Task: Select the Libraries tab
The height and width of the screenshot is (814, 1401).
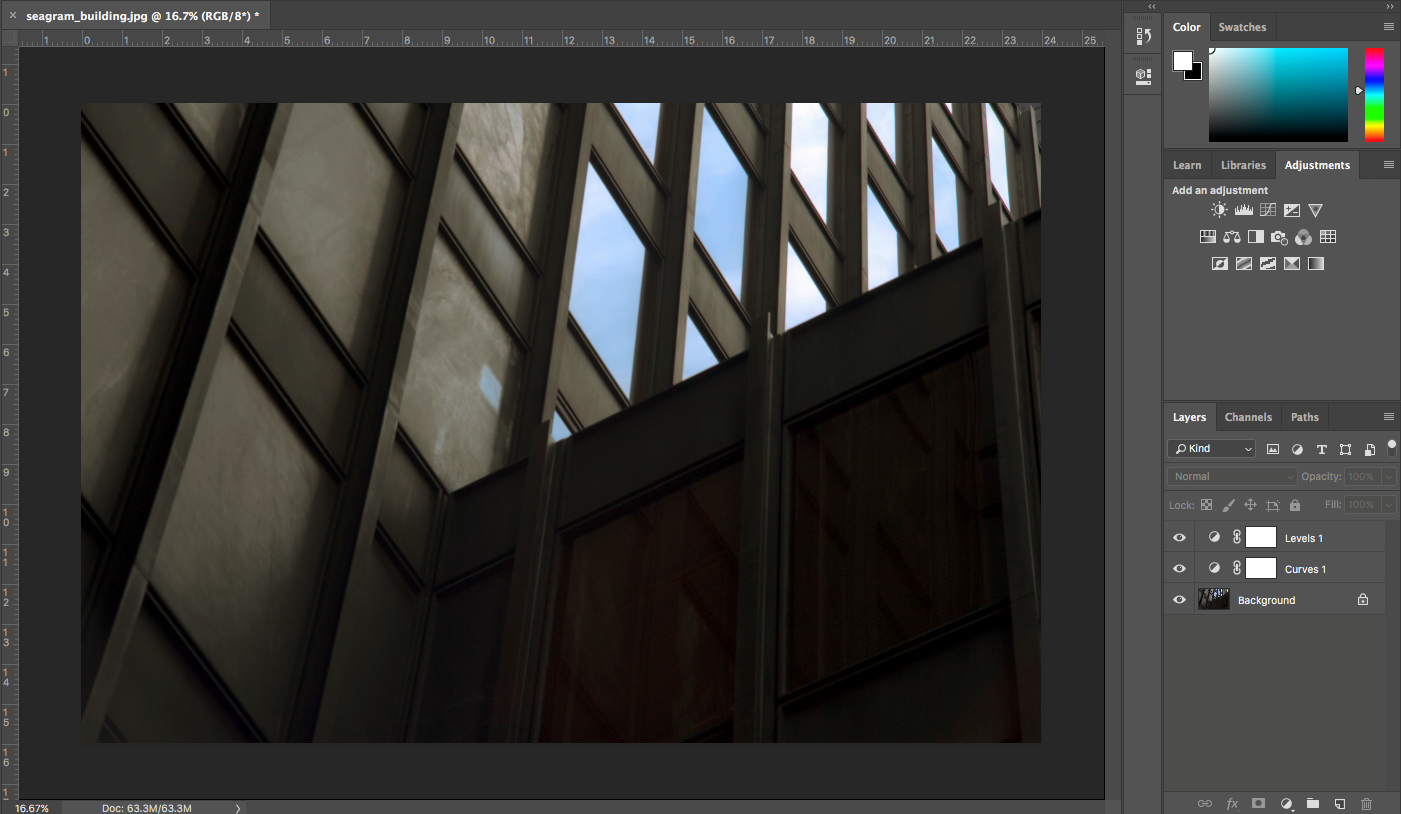Action: click(x=1243, y=165)
